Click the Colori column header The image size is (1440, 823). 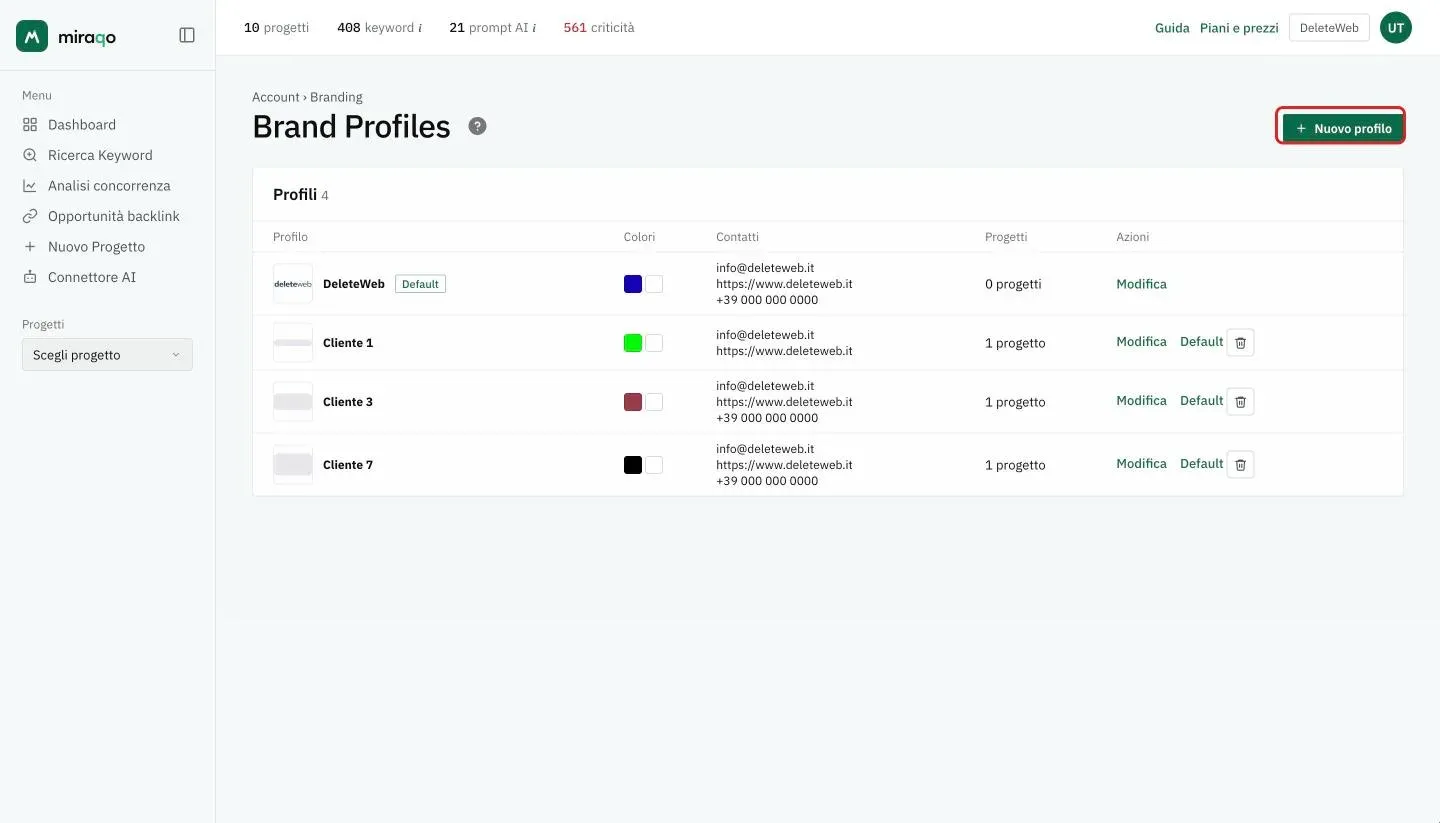point(639,237)
